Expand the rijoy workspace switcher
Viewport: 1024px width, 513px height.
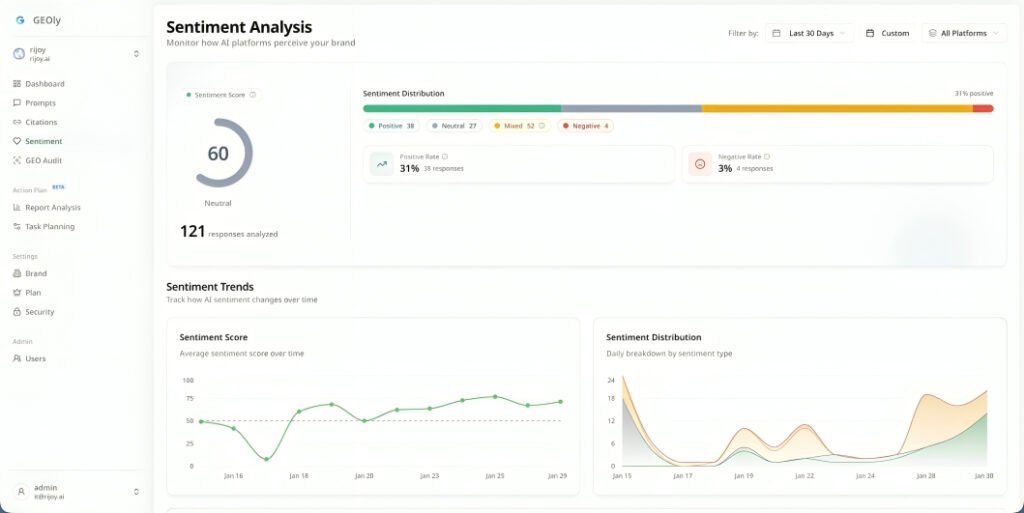(x=76, y=54)
